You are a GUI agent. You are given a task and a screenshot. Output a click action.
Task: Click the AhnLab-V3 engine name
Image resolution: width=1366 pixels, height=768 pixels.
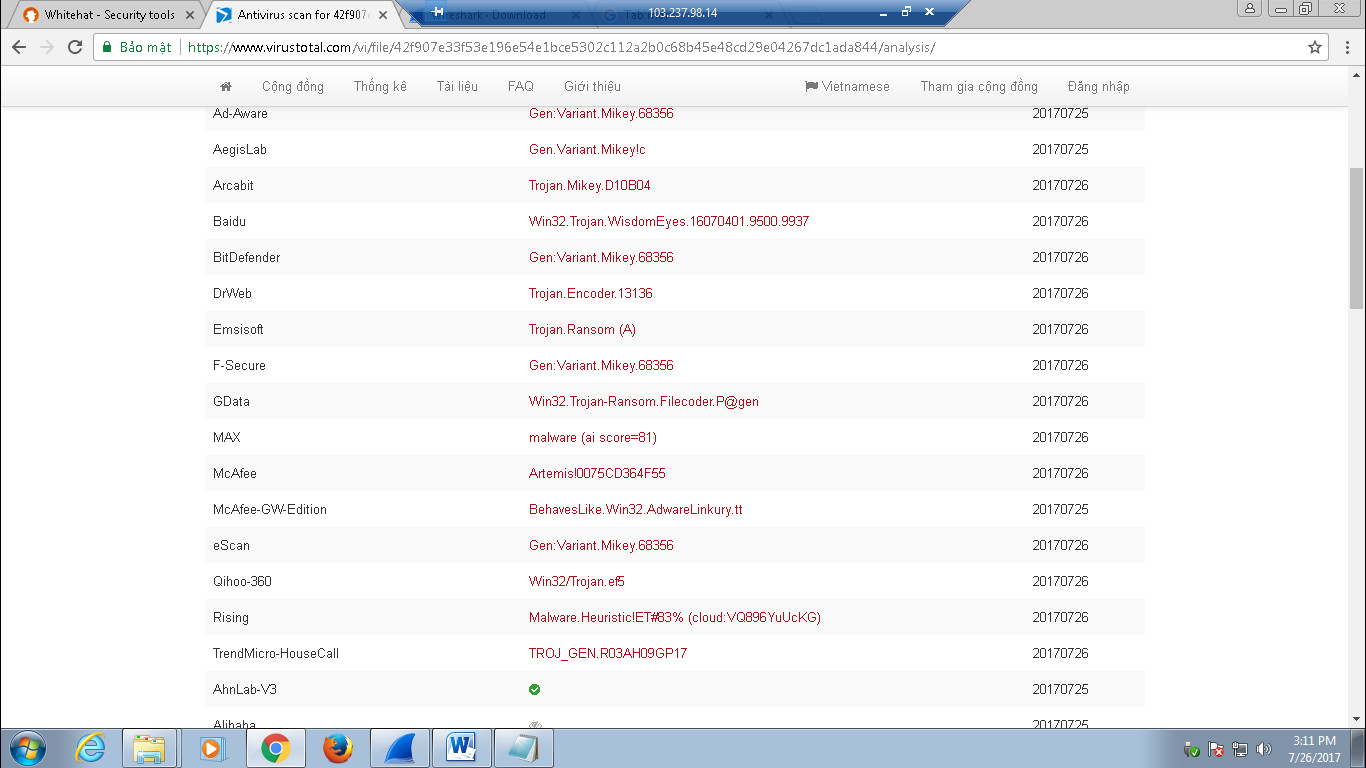(x=246, y=689)
